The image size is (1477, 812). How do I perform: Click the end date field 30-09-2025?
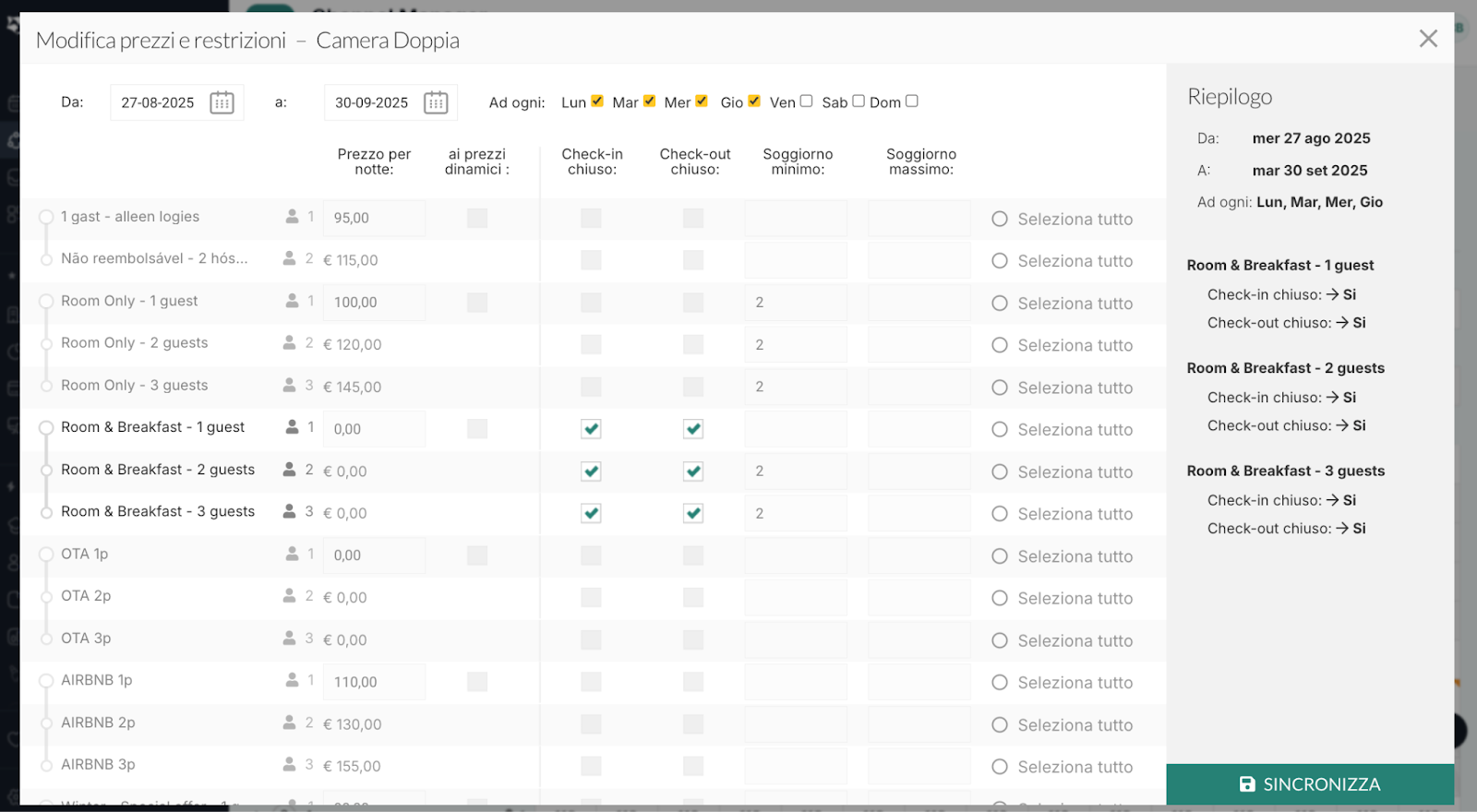(x=372, y=102)
